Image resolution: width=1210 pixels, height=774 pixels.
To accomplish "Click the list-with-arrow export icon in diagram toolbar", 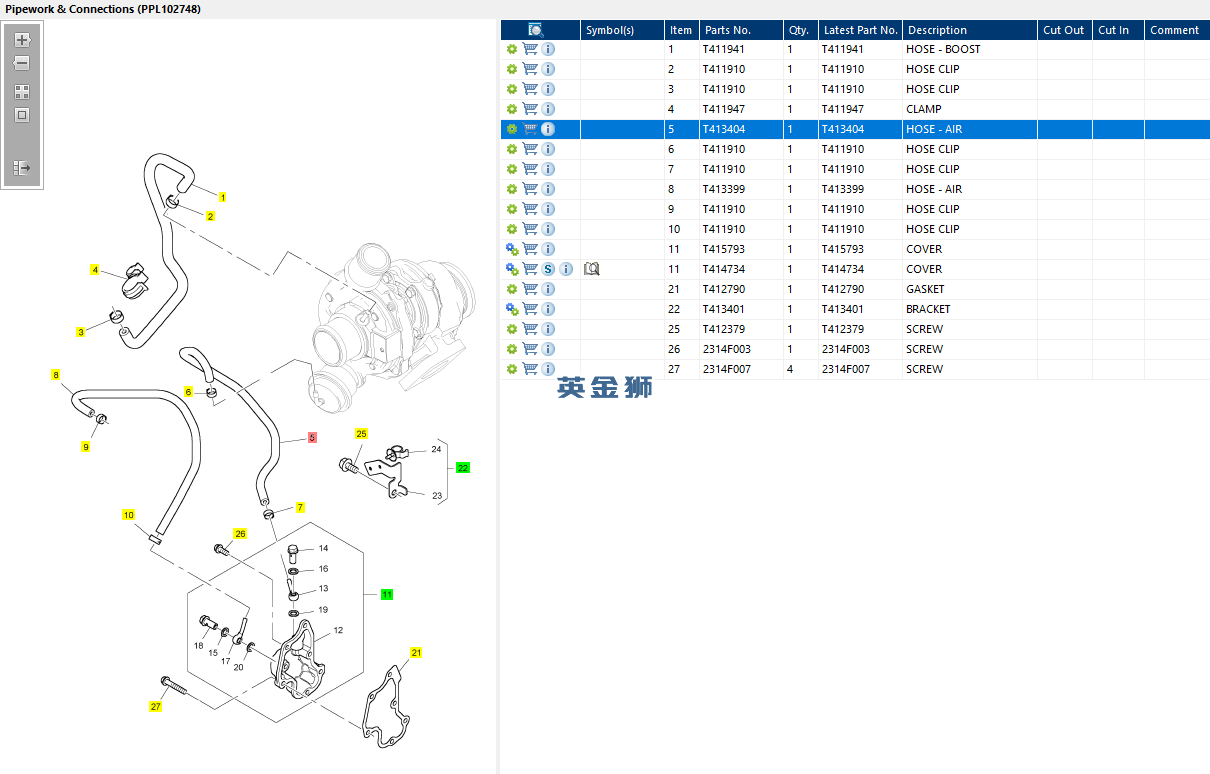I will [x=22, y=168].
